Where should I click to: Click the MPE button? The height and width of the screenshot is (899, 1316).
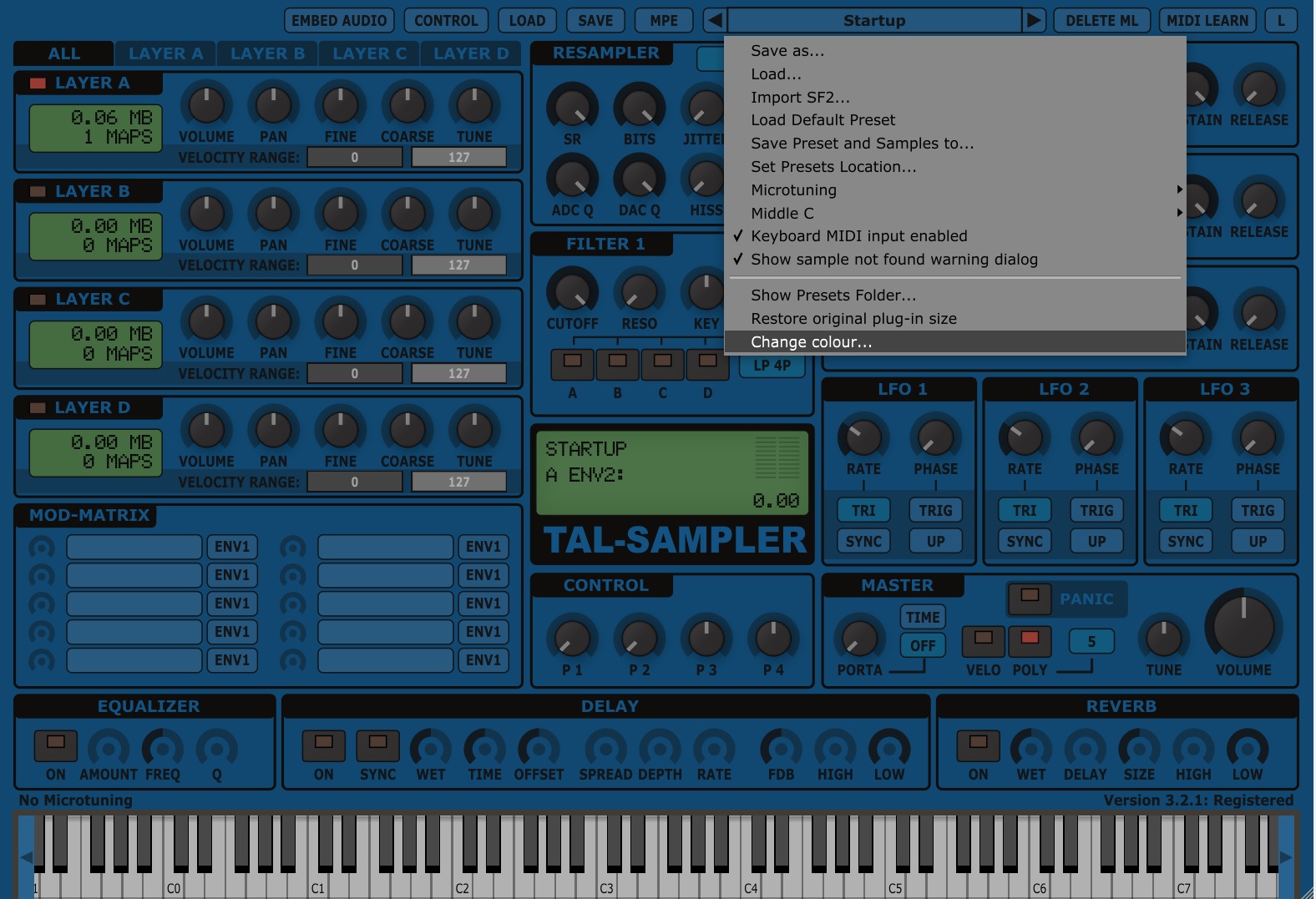point(664,20)
